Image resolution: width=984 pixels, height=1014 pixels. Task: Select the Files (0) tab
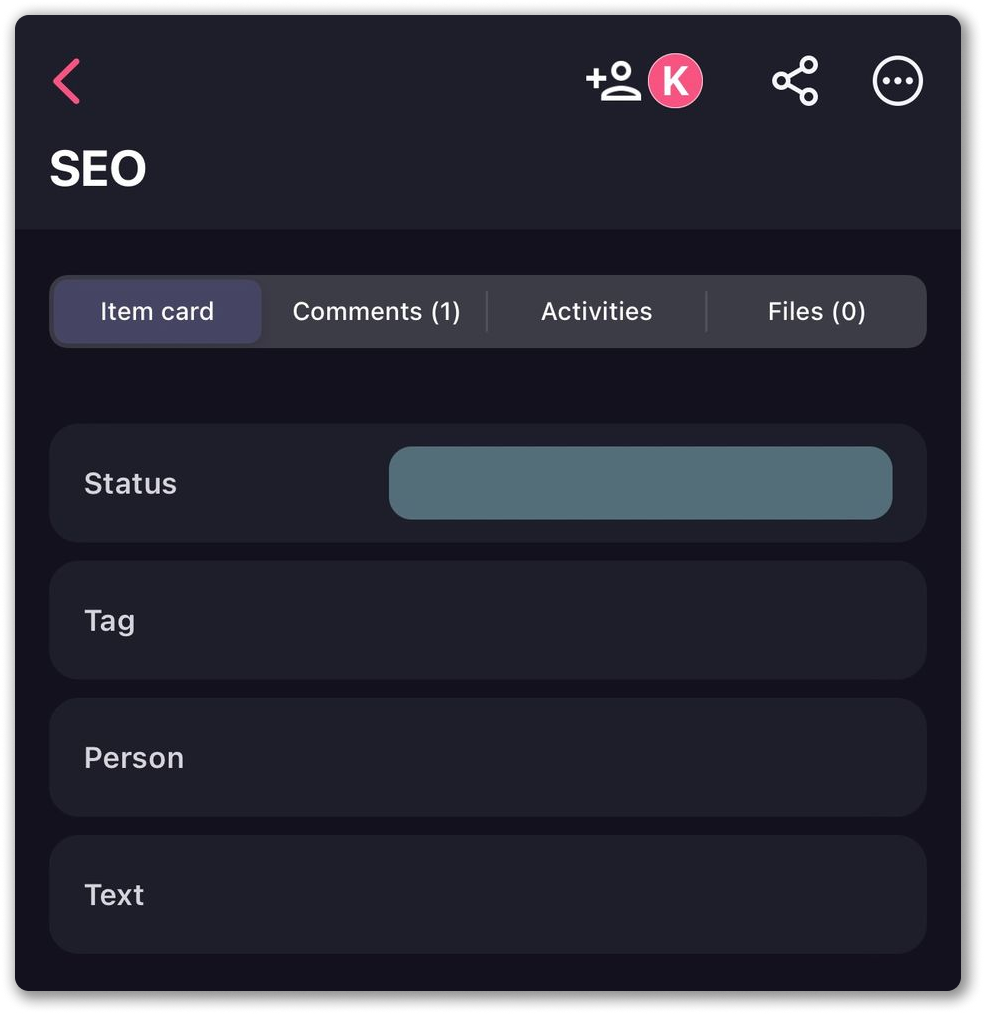tap(816, 312)
